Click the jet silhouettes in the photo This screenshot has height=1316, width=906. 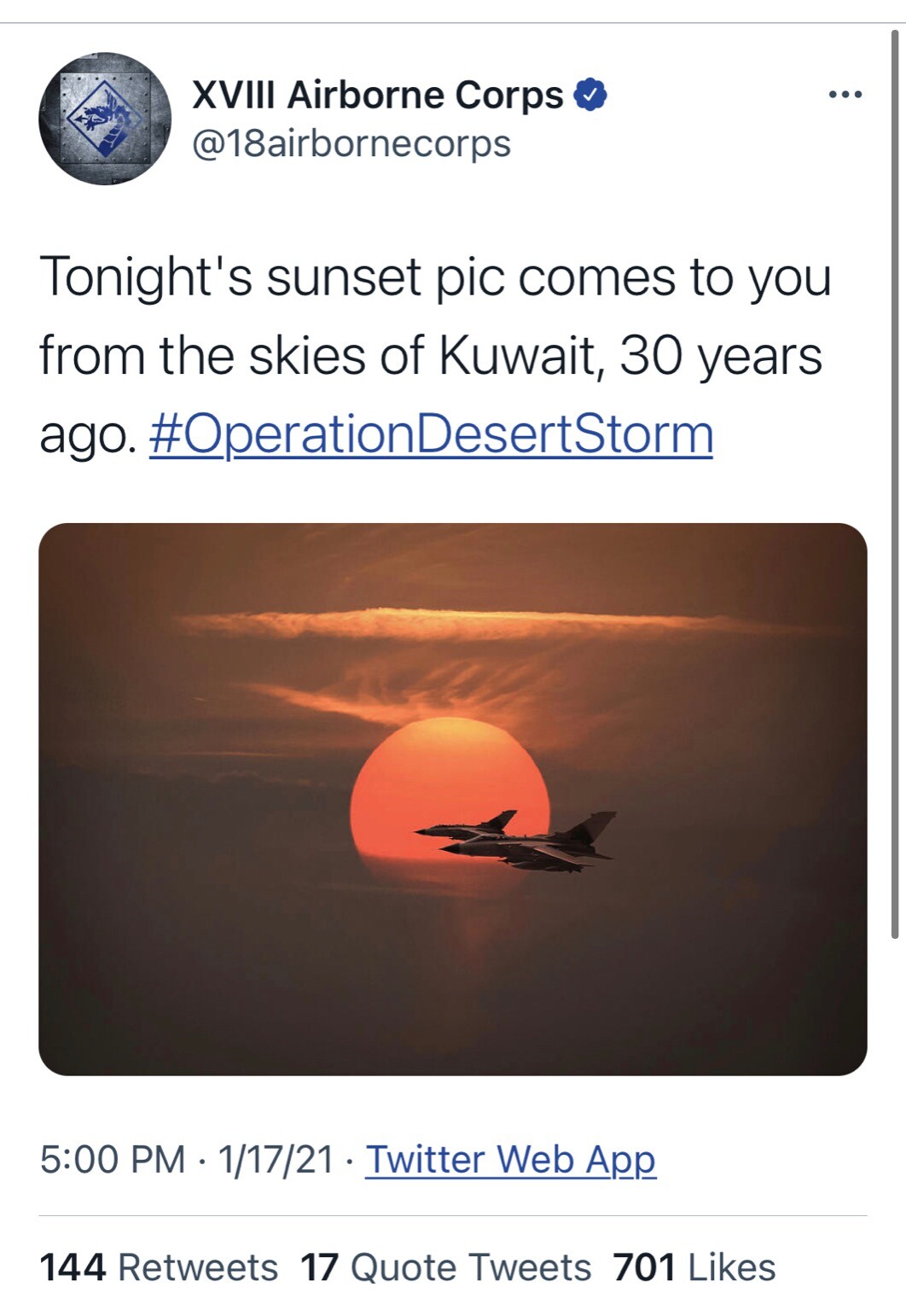519,841
